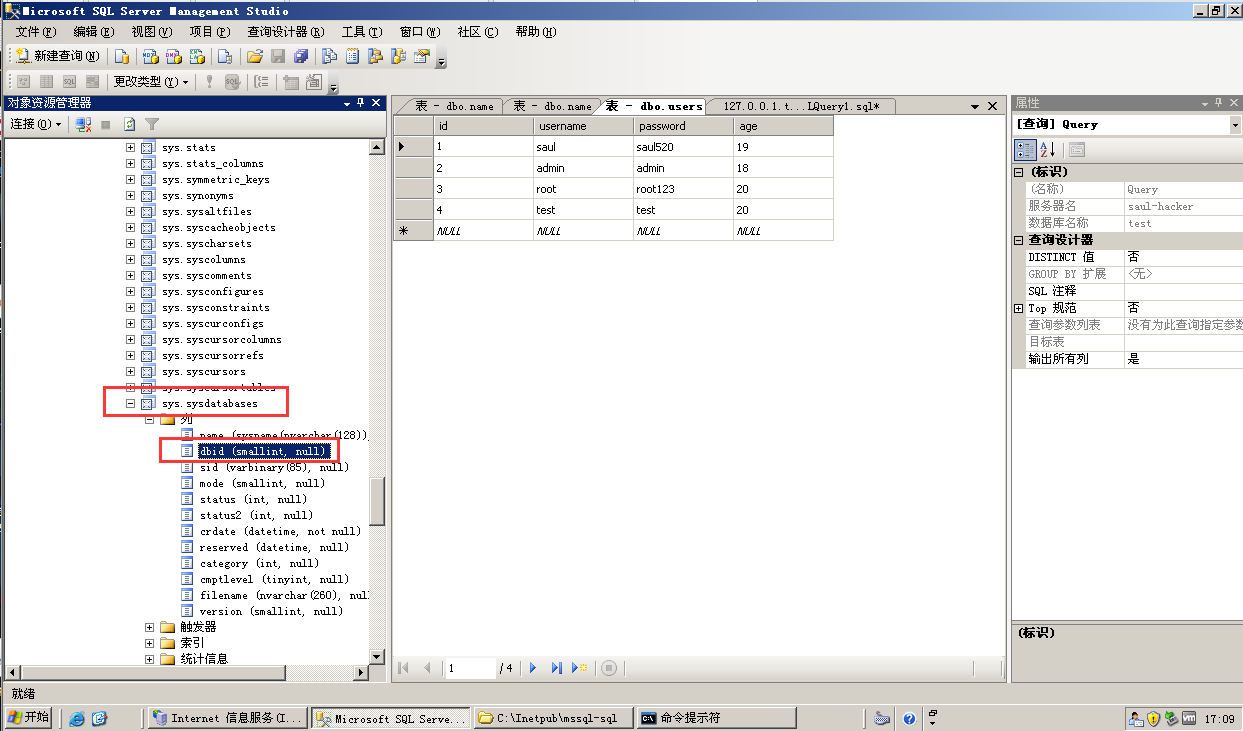Click the Internet Explorer quick launch icon
The image size is (1243, 731).
(77, 718)
